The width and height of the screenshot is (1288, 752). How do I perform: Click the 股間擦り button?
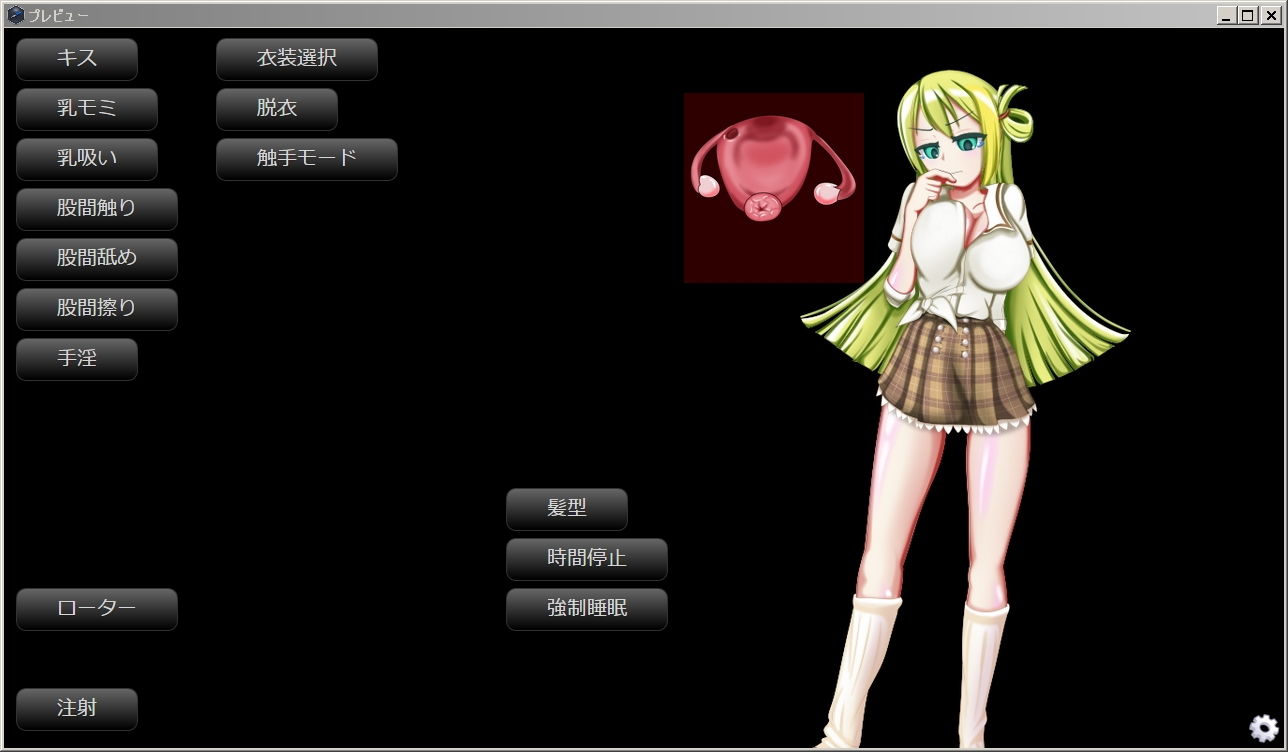click(97, 309)
